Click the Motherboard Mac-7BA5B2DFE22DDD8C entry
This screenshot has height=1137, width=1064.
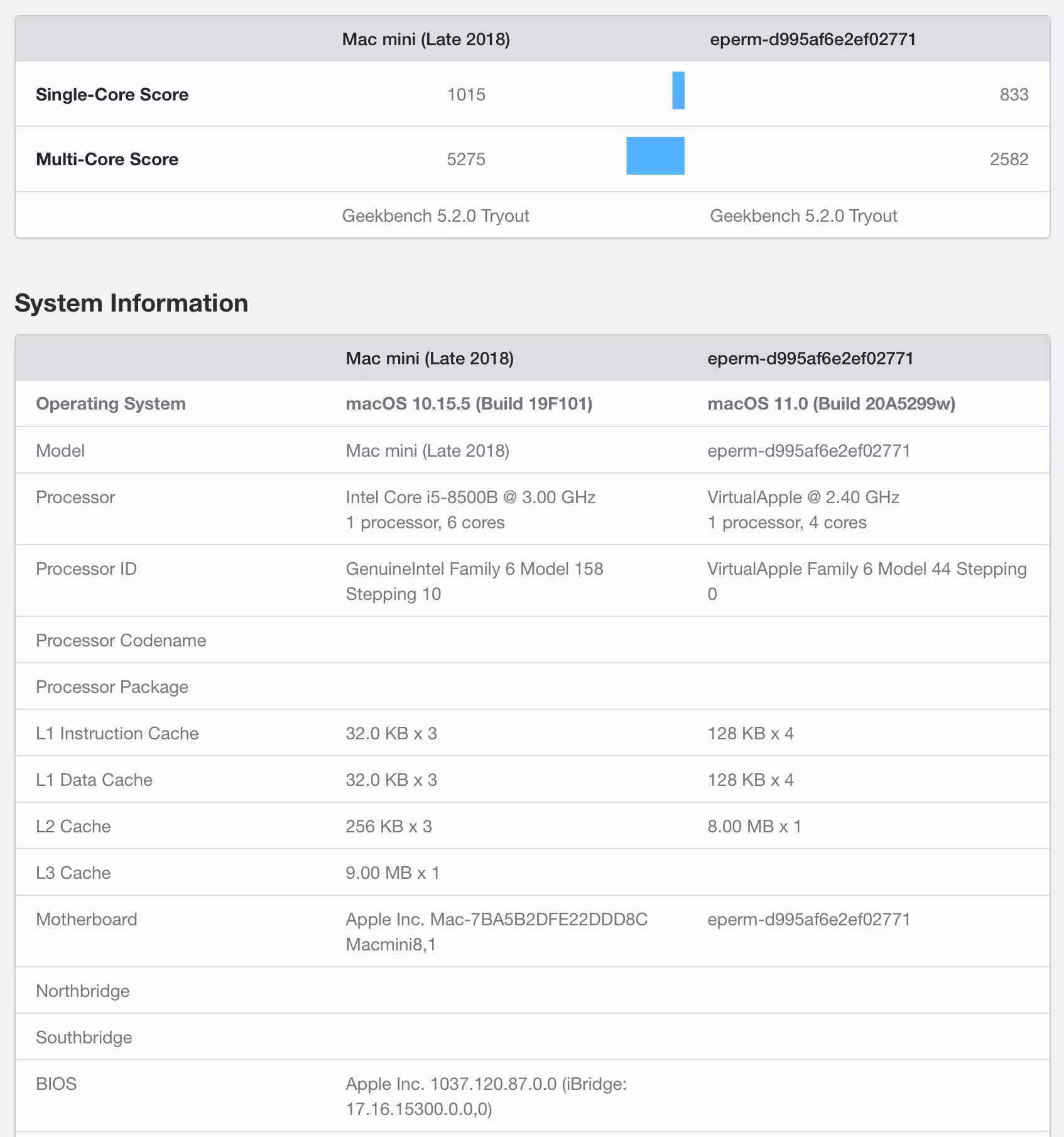[x=496, y=932]
